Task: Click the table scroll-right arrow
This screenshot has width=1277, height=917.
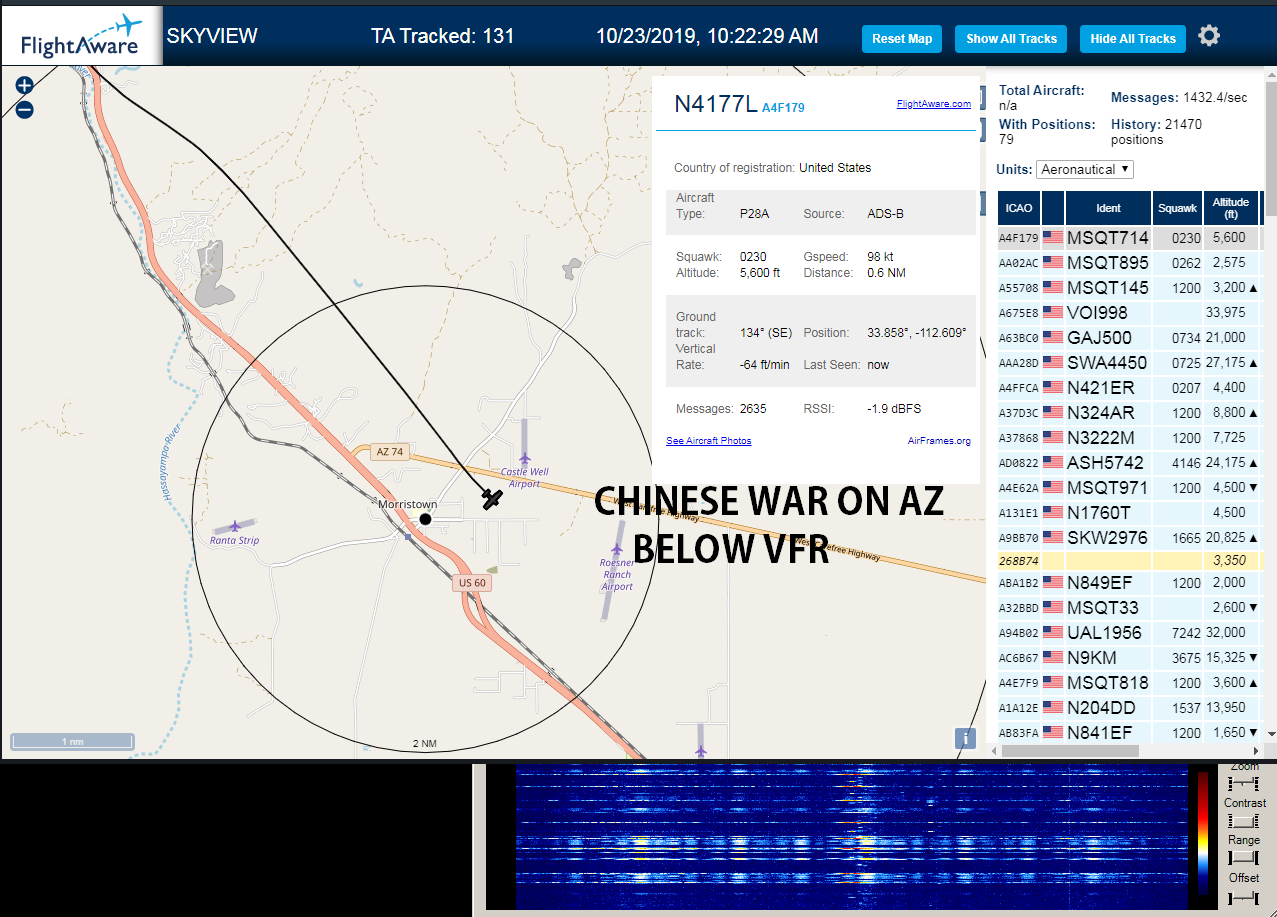Action: click(1256, 750)
